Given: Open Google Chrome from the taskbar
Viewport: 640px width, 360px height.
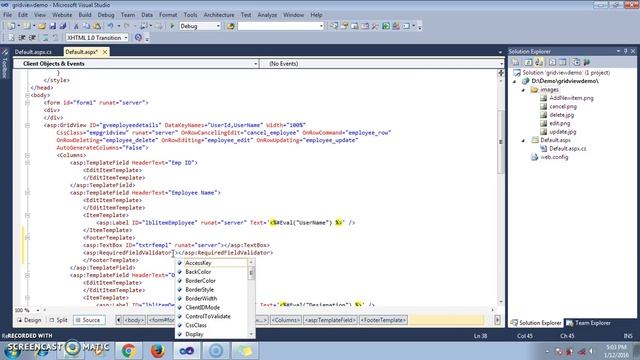Looking at the screenshot, I should (129, 351).
